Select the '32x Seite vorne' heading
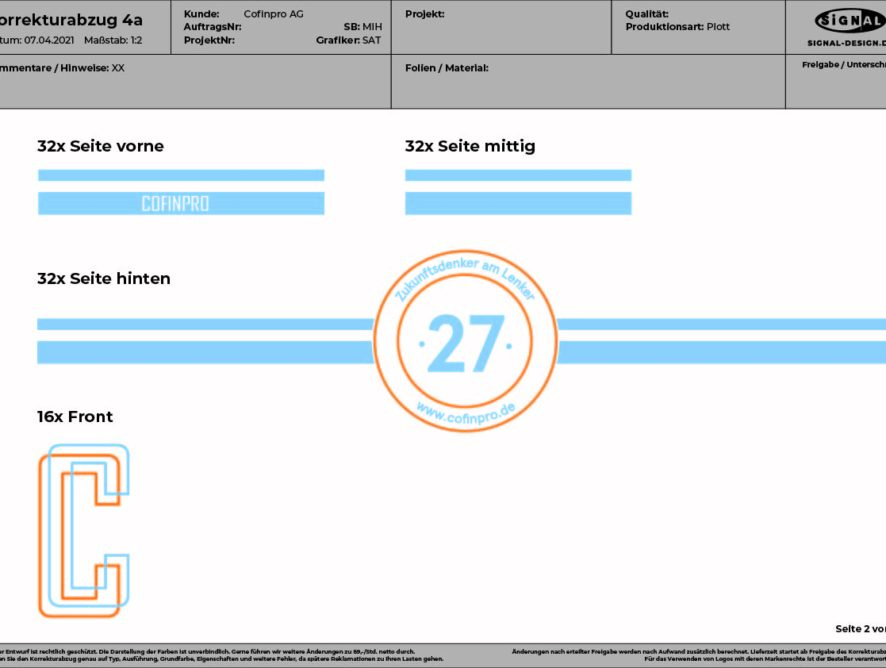This screenshot has height=668, width=886. coord(101,146)
